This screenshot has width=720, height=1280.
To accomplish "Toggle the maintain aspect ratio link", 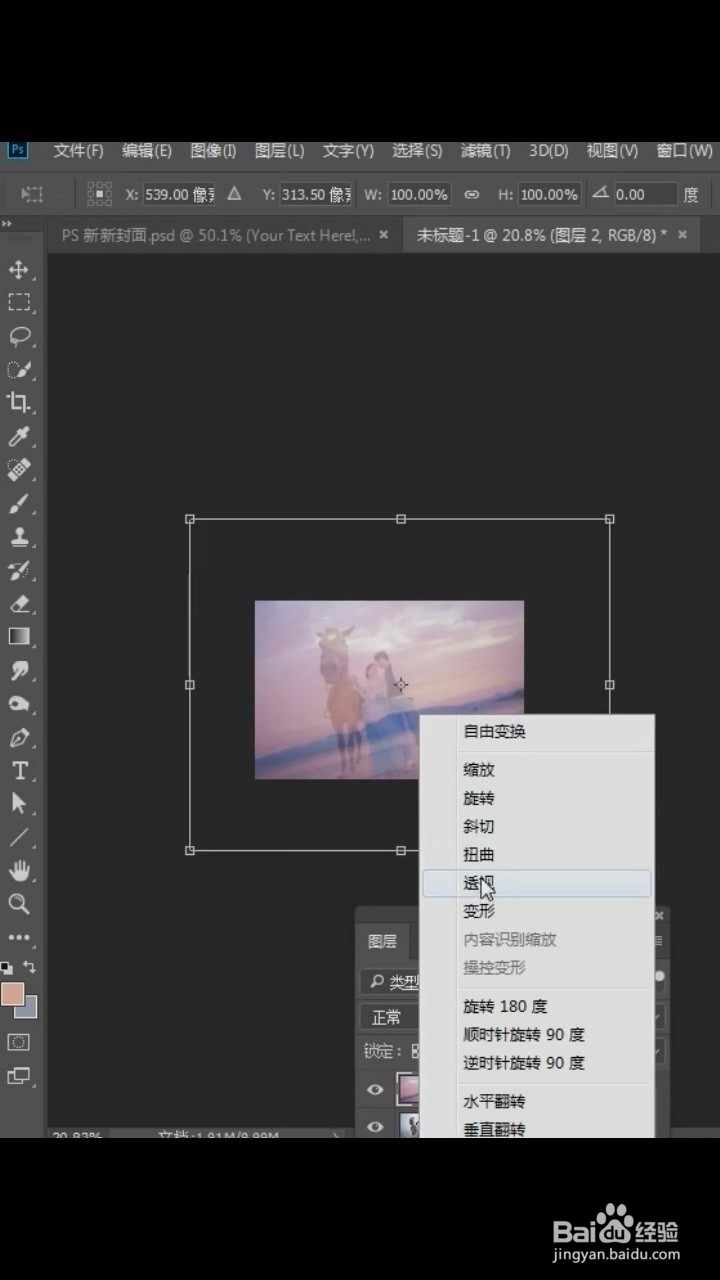I will [472, 194].
